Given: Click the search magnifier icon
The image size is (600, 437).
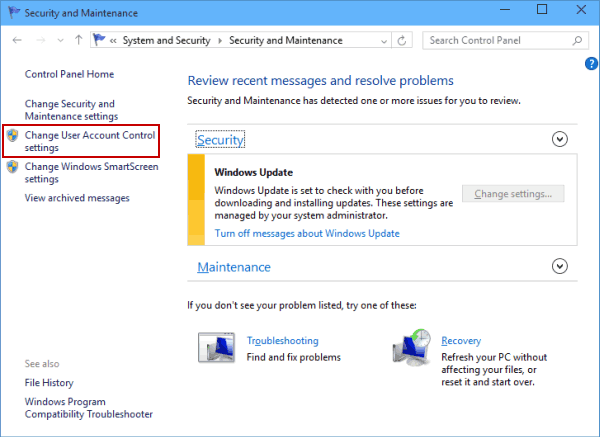Looking at the screenshot, I should click(577, 40).
